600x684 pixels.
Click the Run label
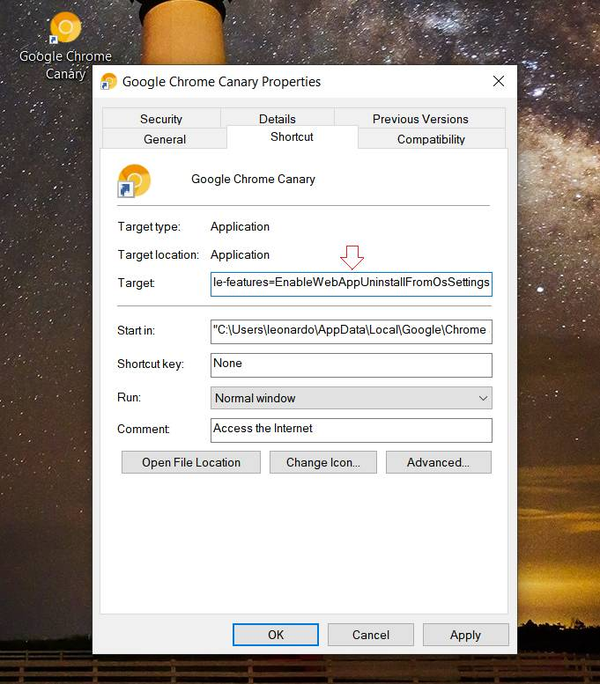[x=129, y=397]
